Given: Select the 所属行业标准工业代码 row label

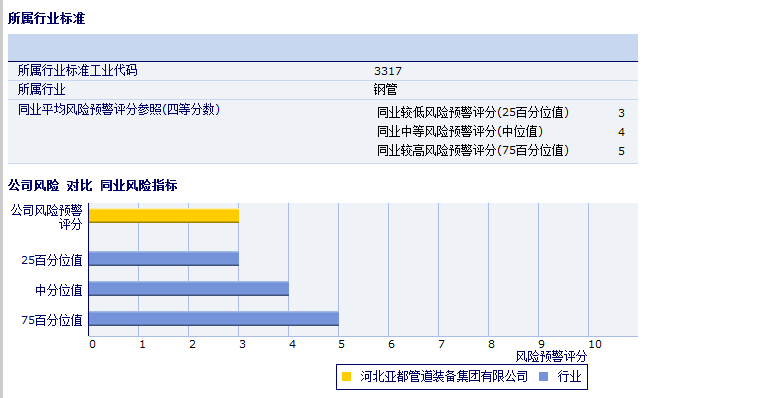Looking at the screenshot, I should point(78,70).
